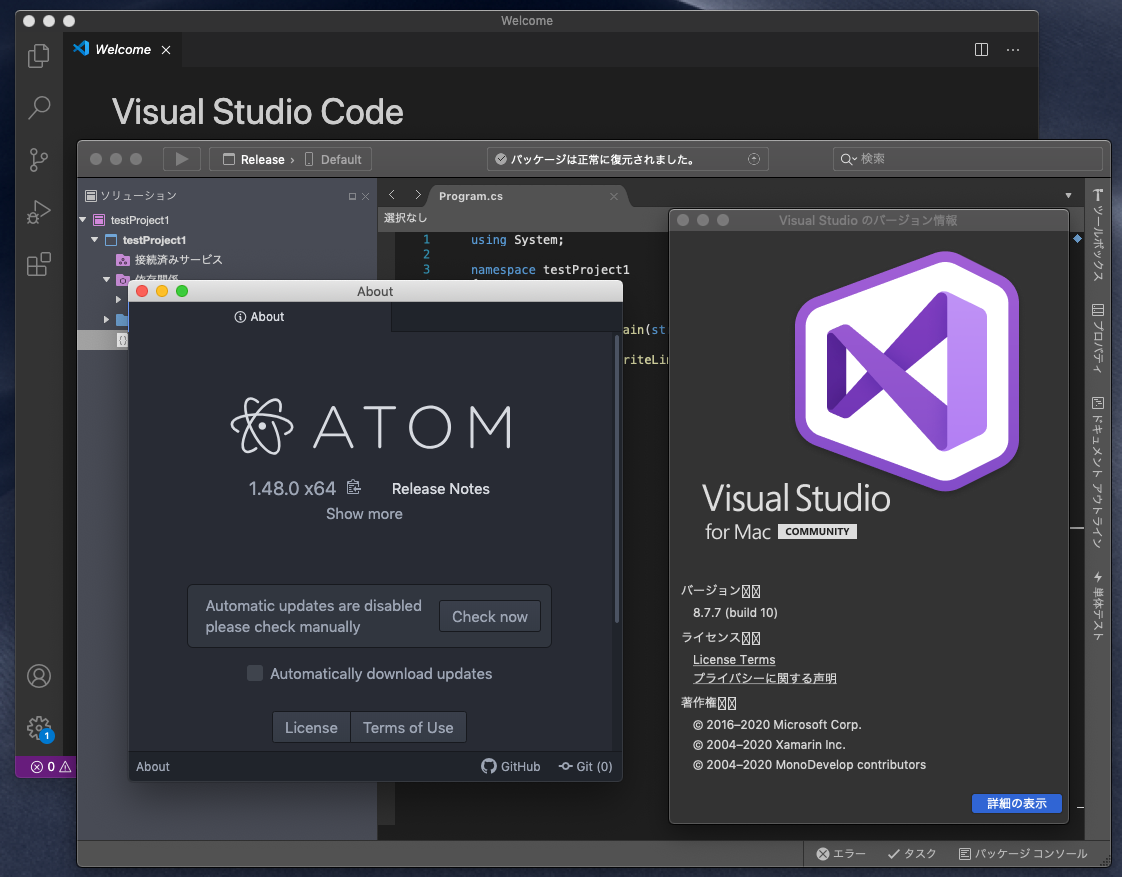
Task: Split the VS Code editor
Action: 982,49
